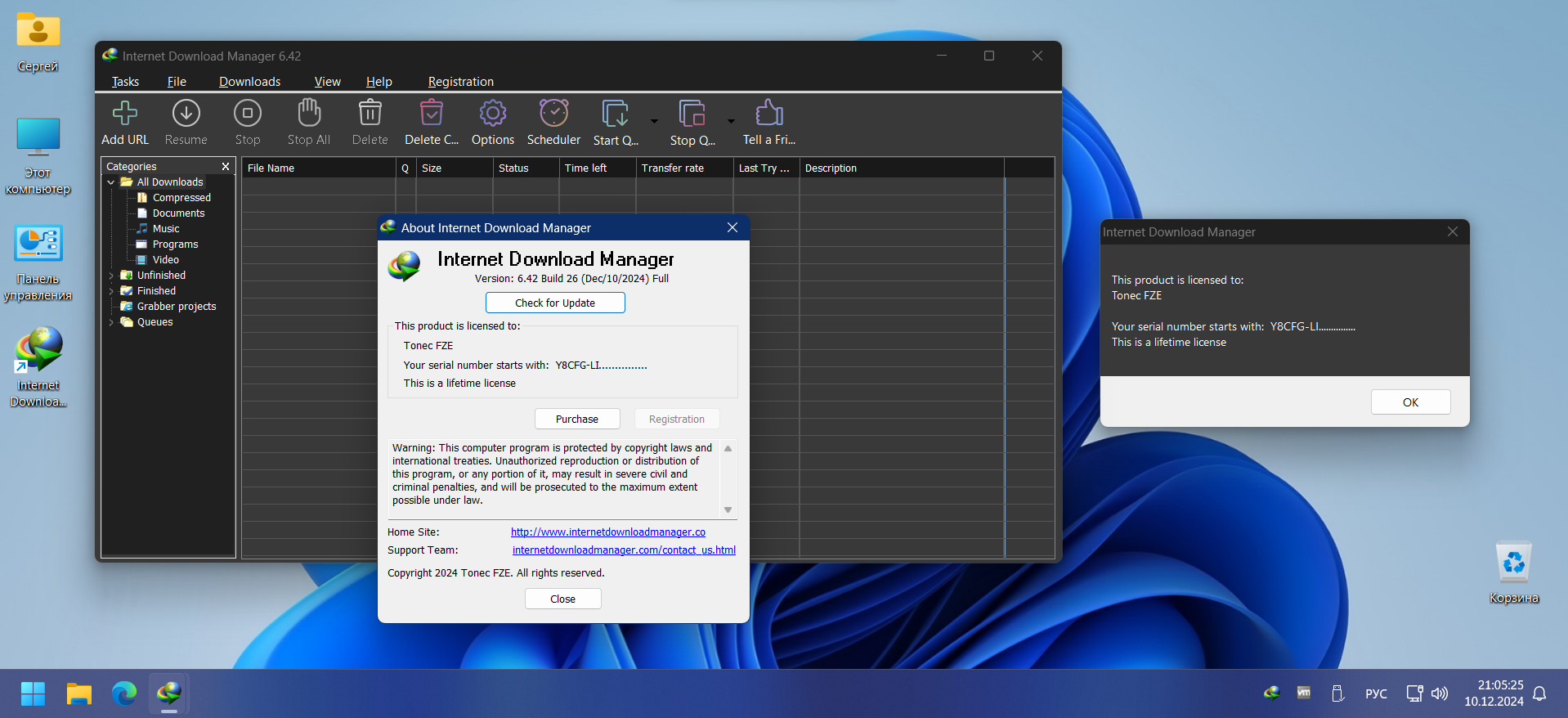1568x718 pixels.
Task: Click OK in the license dialog
Action: click(x=1410, y=402)
